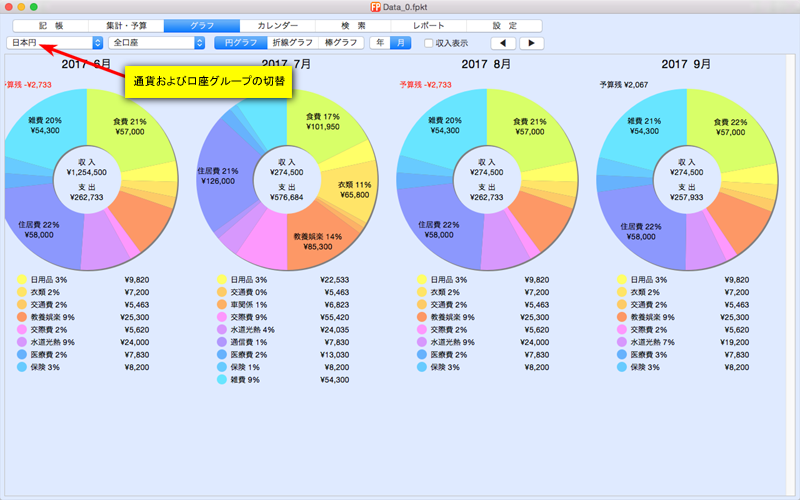This screenshot has width=800, height=500.
Task: Click the ¥19,200 amount in September legend
Action: [735, 342]
